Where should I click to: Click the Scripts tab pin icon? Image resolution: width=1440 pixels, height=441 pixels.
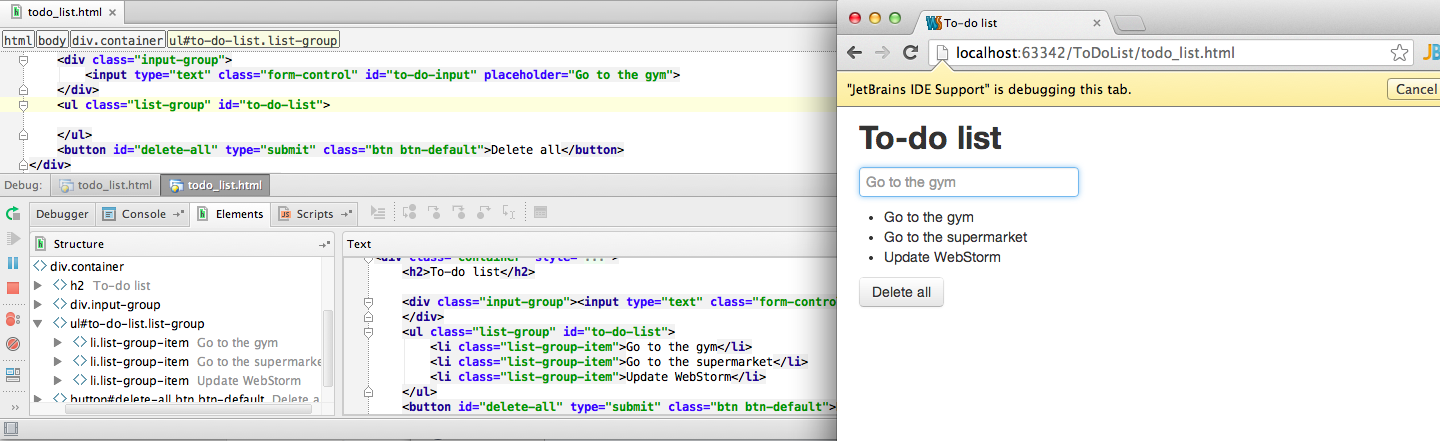coord(345,214)
